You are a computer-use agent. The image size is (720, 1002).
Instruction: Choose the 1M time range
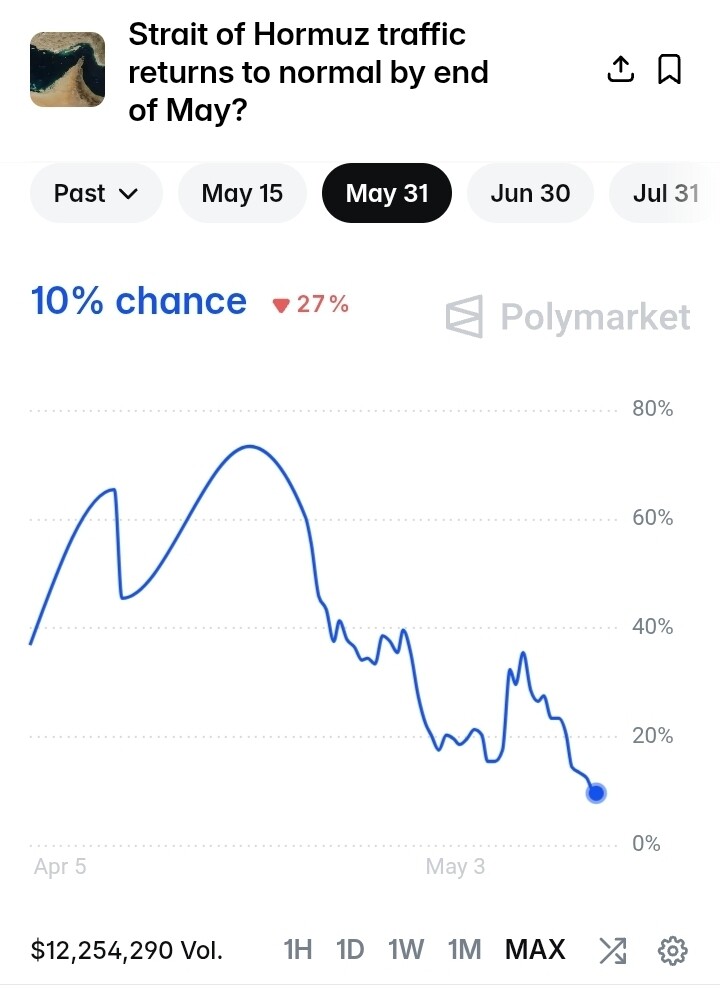pyautogui.click(x=464, y=950)
